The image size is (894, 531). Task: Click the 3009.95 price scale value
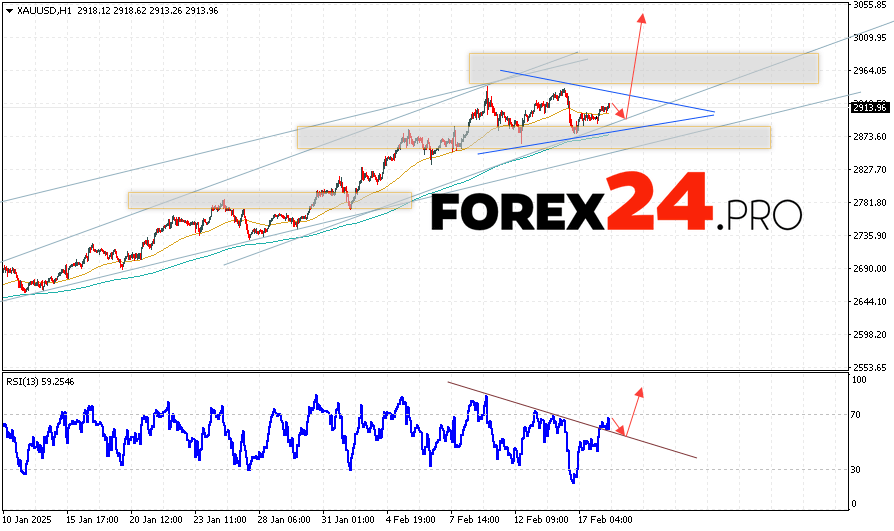point(869,38)
